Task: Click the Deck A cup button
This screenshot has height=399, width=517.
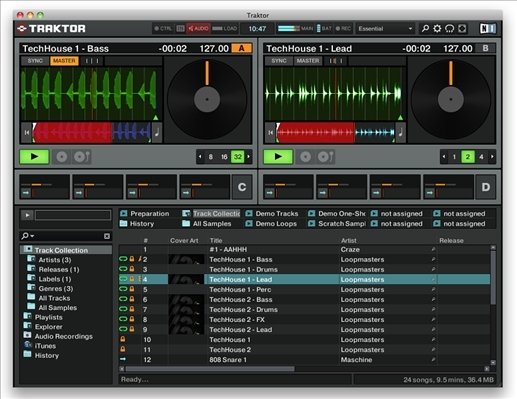Action: pos(82,157)
